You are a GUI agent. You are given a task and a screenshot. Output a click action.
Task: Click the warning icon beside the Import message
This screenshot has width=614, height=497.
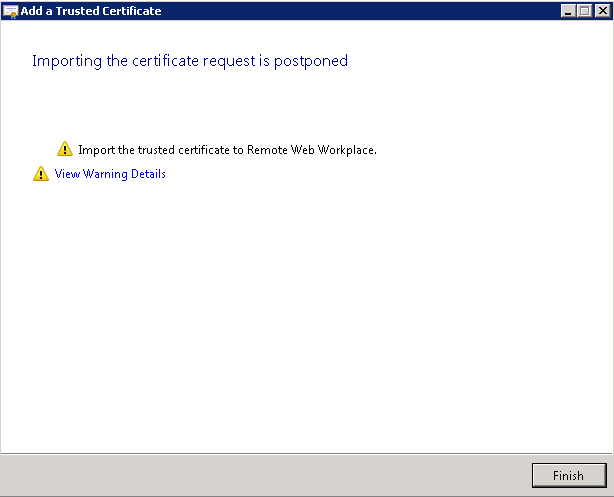(65, 149)
